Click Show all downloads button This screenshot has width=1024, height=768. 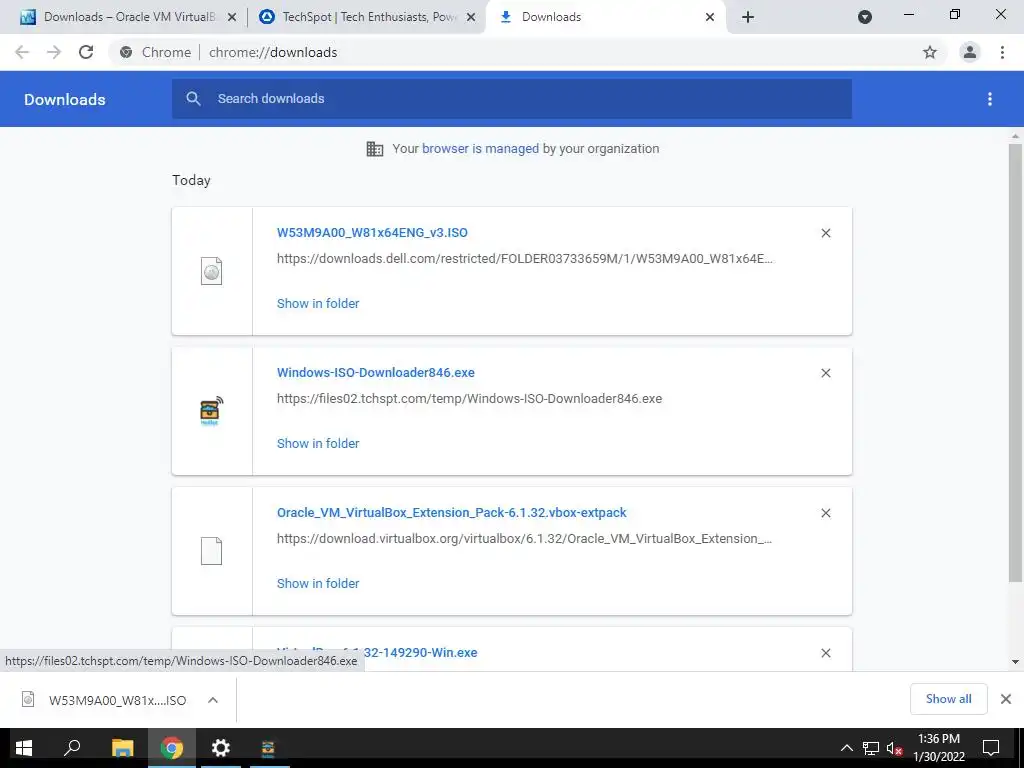pyautogui.click(x=948, y=699)
